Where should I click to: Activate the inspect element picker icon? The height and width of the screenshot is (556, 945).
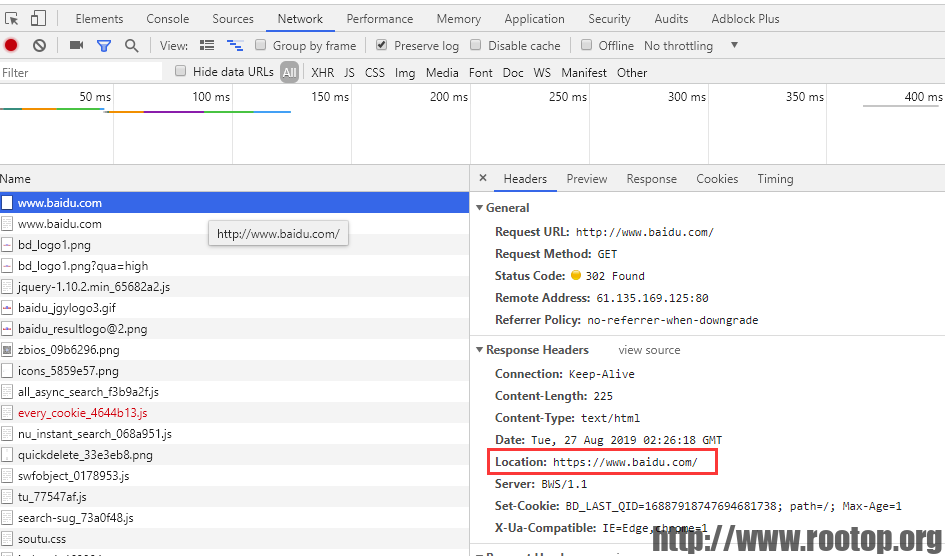tap(11, 19)
